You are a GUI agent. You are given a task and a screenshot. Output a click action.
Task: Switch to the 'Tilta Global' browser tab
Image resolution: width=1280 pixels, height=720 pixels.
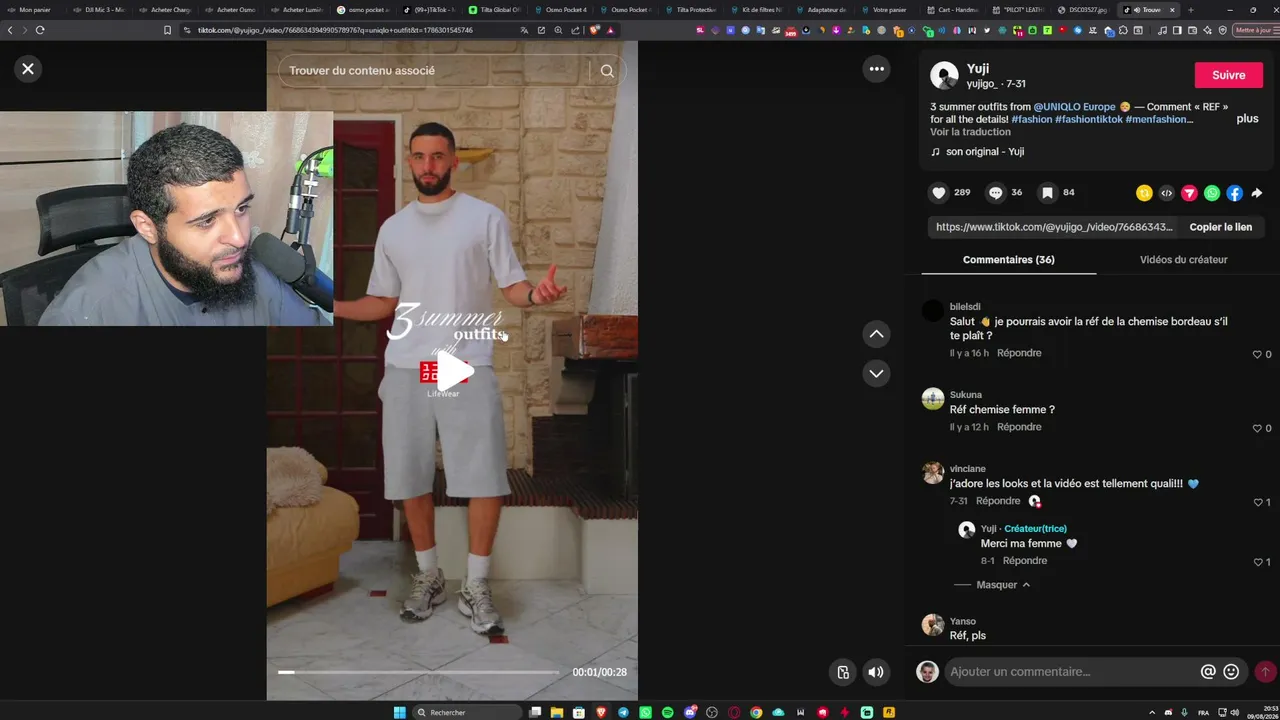[500, 10]
